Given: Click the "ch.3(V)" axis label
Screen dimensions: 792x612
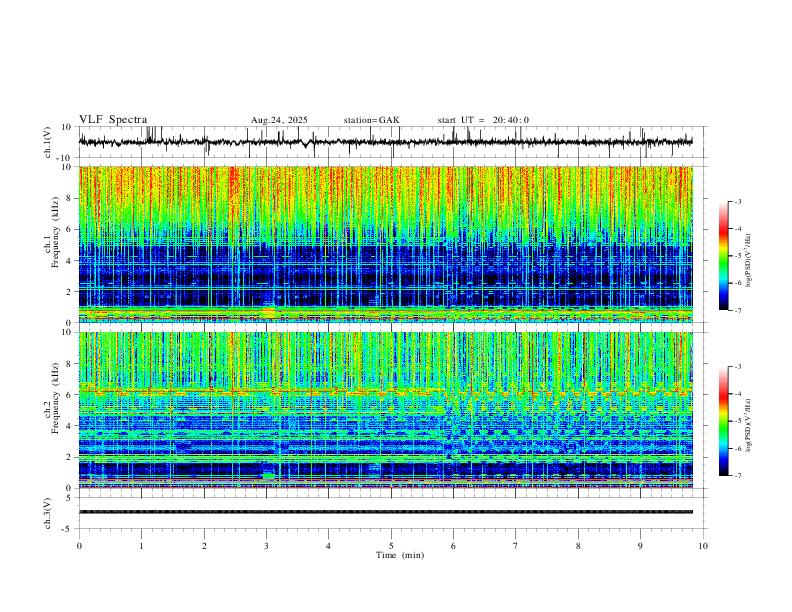Looking at the screenshot, I should [48, 513].
